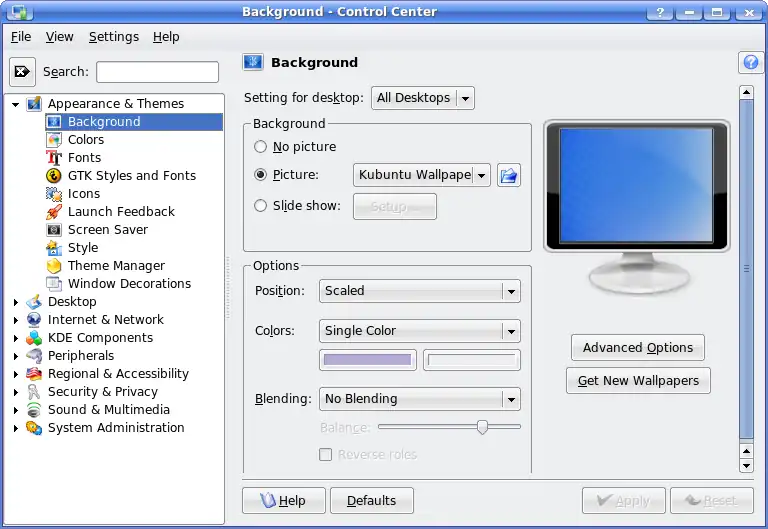
Task: Choose the Slide show radio button
Action: click(261, 206)
